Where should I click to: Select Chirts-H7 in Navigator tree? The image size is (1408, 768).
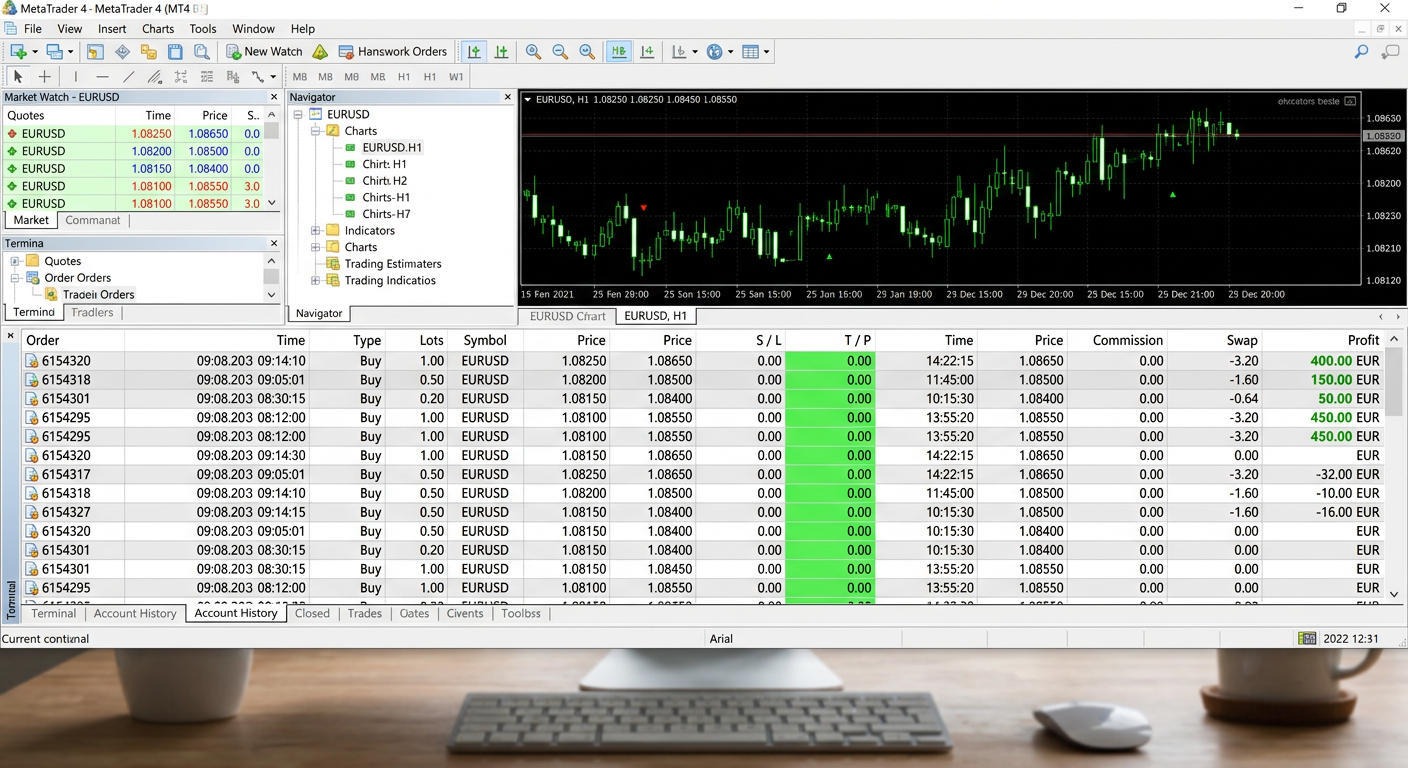386,214
